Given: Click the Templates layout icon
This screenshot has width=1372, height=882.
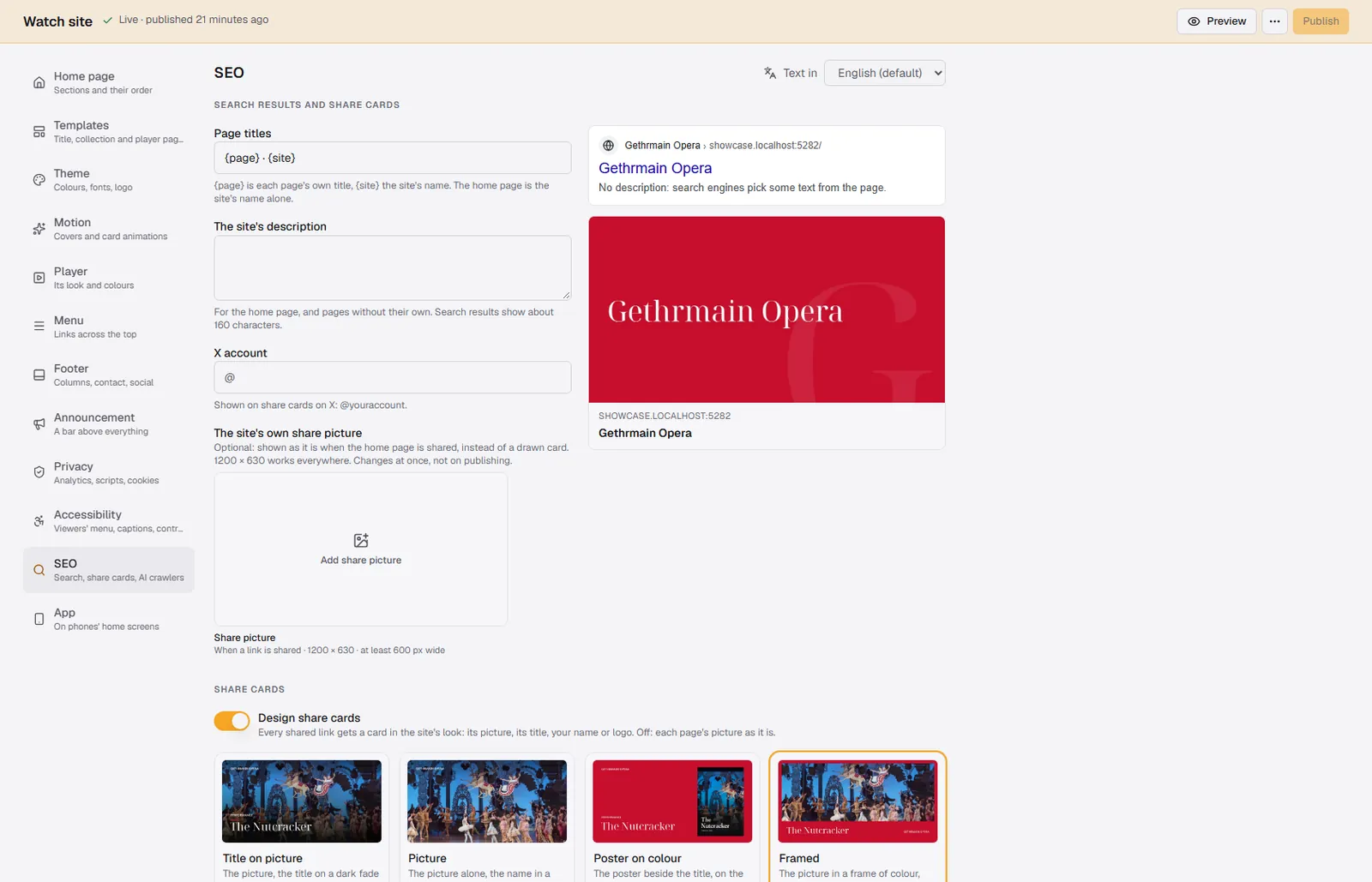Looking at the screenshot, I should click(x=39, y=132).
